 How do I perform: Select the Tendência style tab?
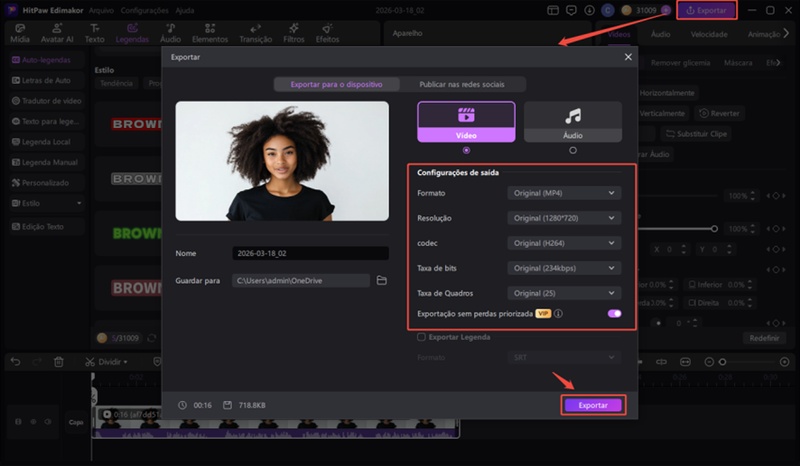point(116,83)
